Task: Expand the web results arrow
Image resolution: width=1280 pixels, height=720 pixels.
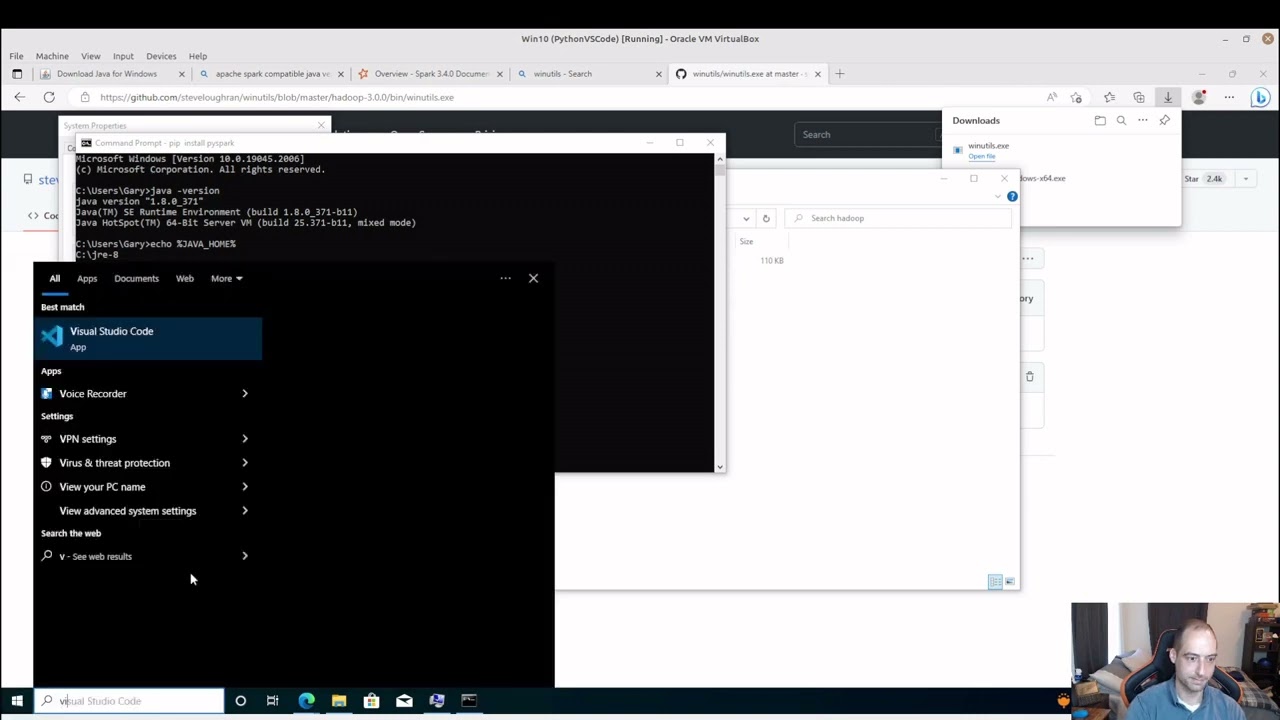Action: (245, 556)
